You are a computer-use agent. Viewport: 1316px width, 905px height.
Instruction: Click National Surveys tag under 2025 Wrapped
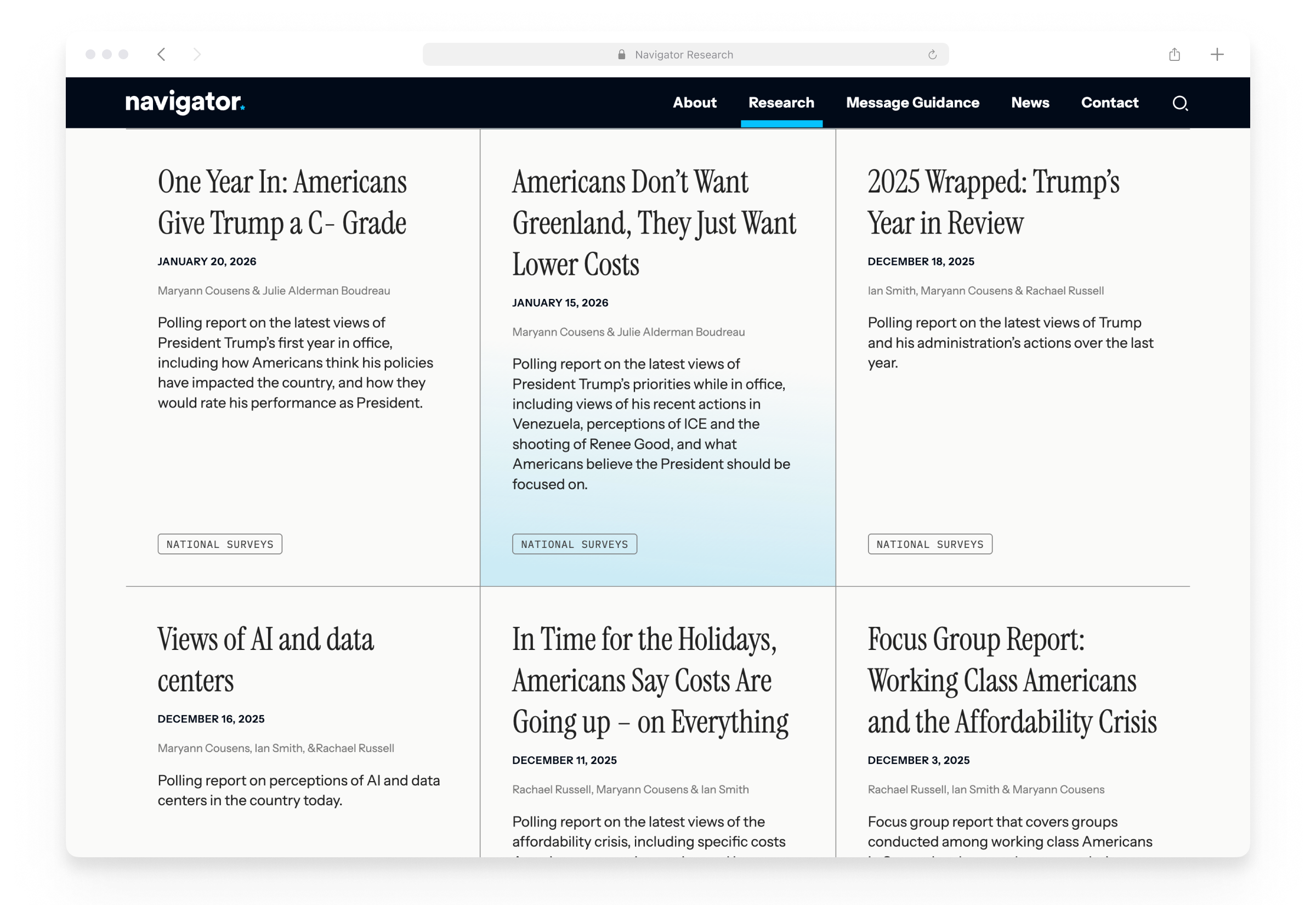[x=929, y=544]
